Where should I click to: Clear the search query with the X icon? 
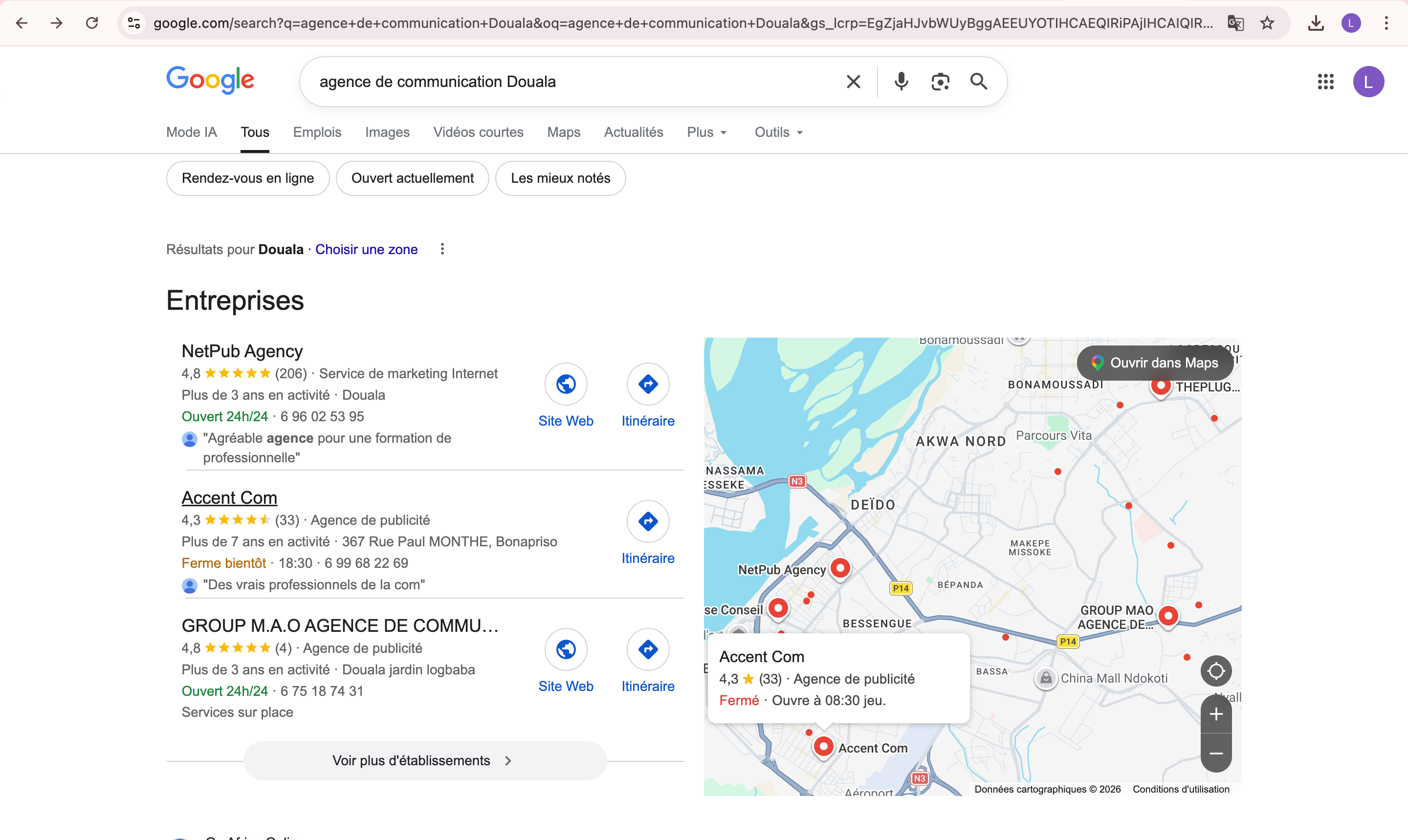click(x=853, y=82)
